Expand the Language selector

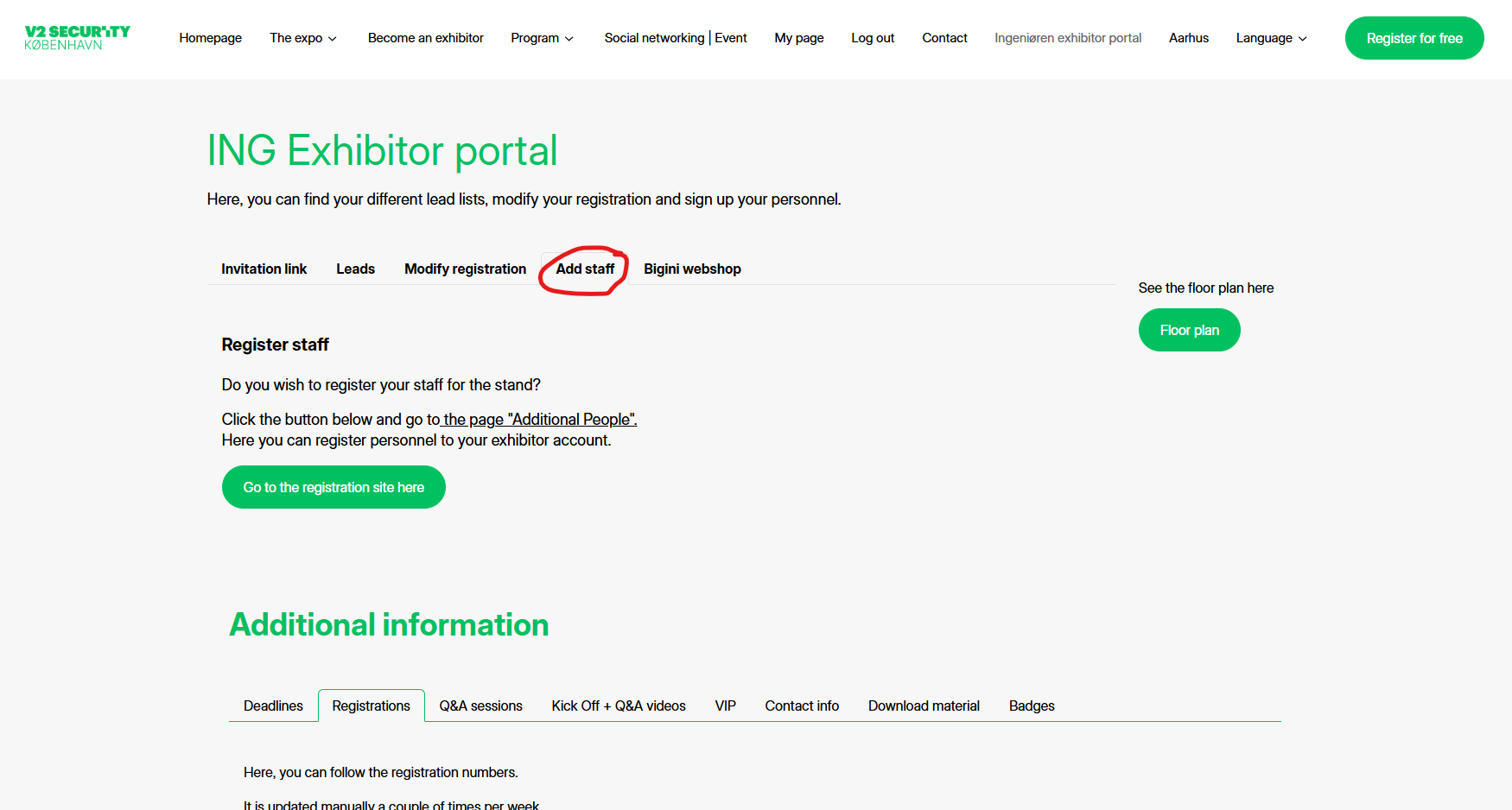pyautogui.click(x=1271, y=38)
